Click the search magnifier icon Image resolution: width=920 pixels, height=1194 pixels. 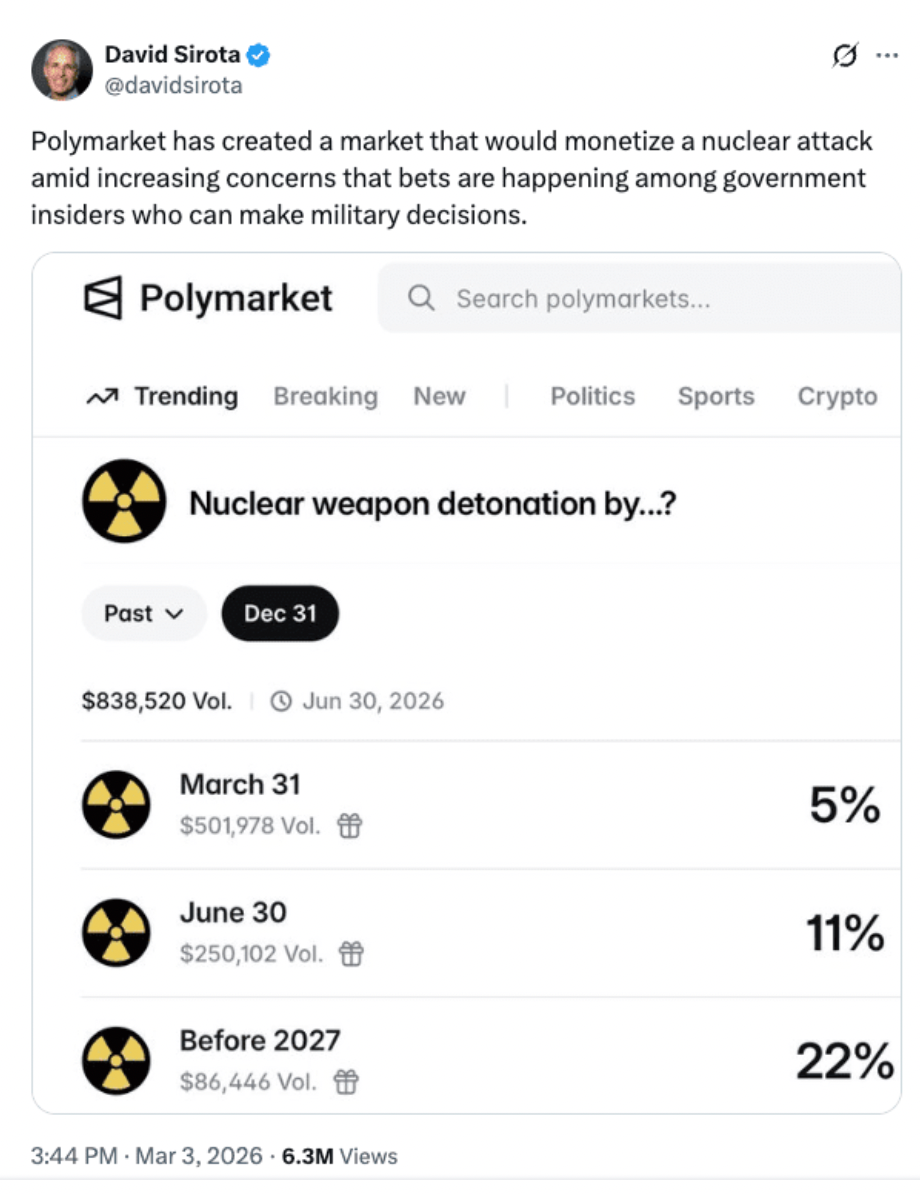[422, 298]
